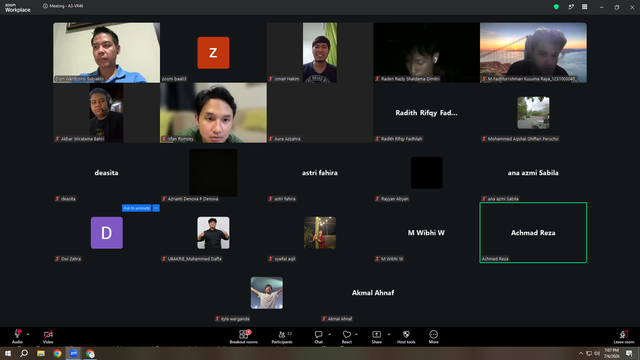The height and width of the screenshot is (360, 640).
Task: Click the 'kyla warganda' name label
Action: click(x=232, y=319)
